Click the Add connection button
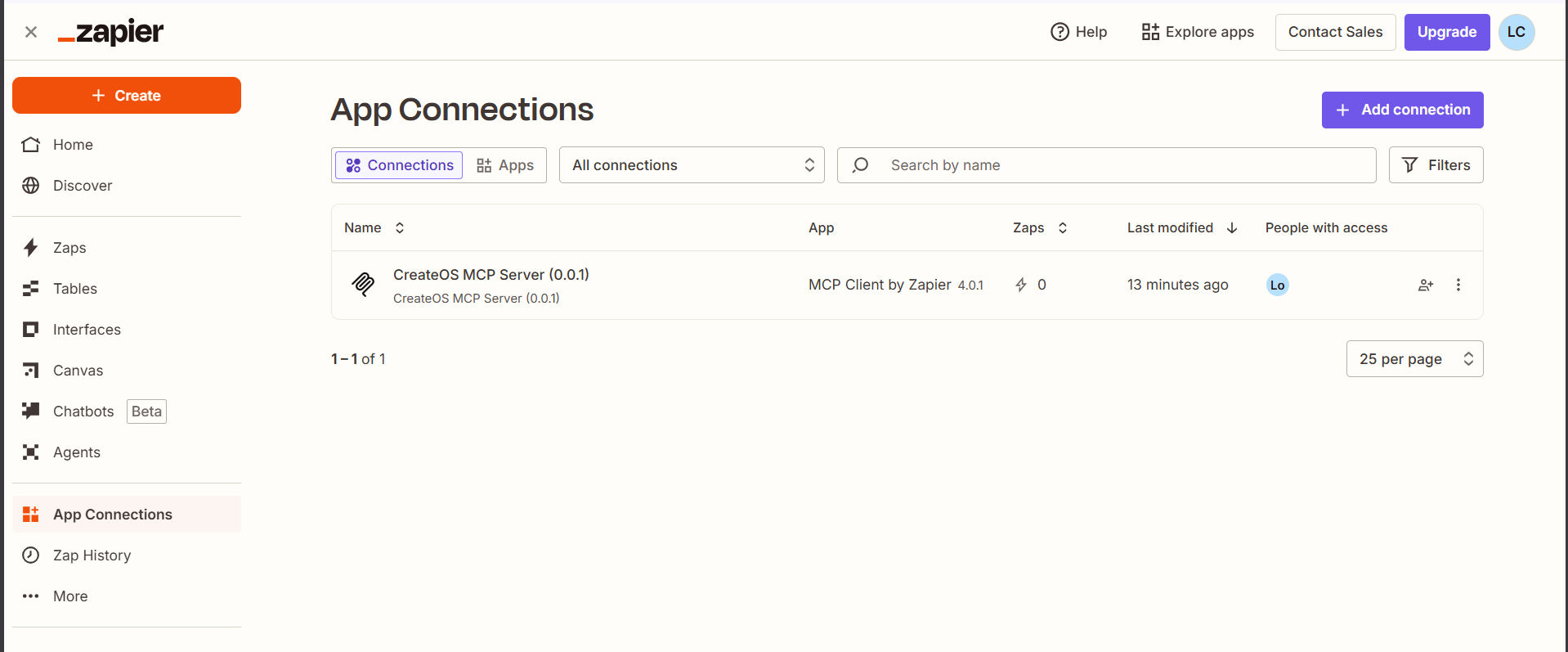Viewport: 1568px width, 652px height. (1402, 110)
